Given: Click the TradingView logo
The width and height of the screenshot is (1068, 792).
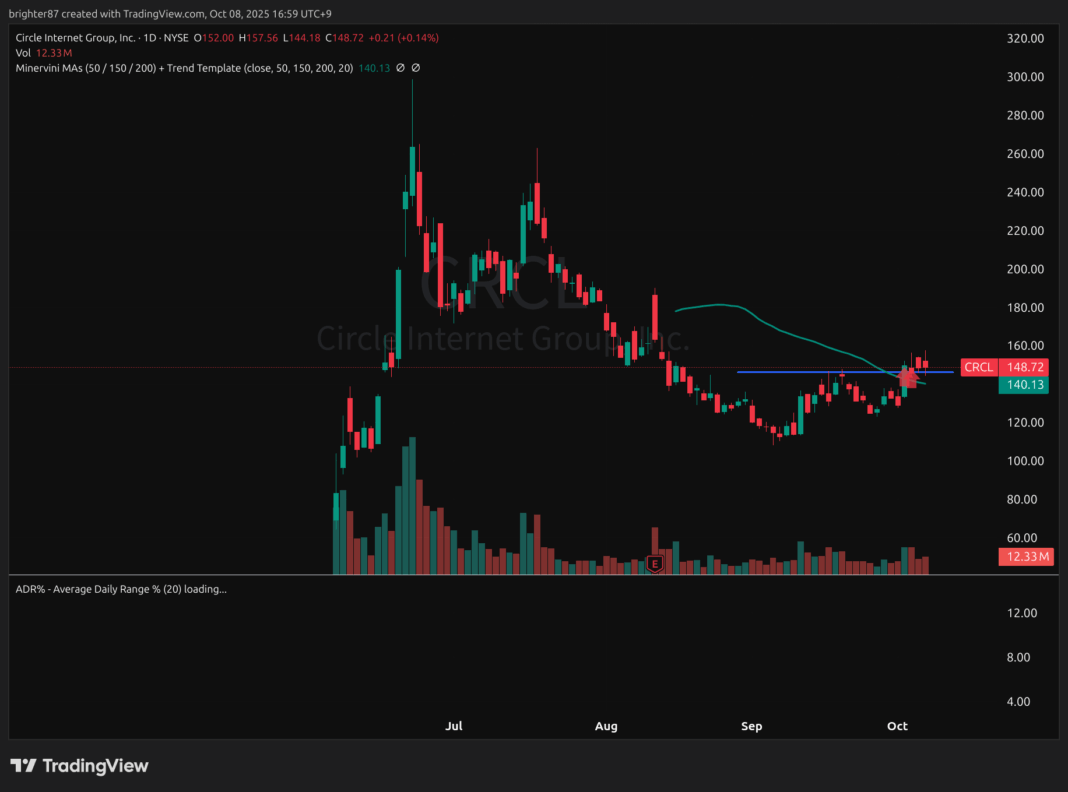Looking at the screenshot, I should pyautogui.click(x=80, y=766).
